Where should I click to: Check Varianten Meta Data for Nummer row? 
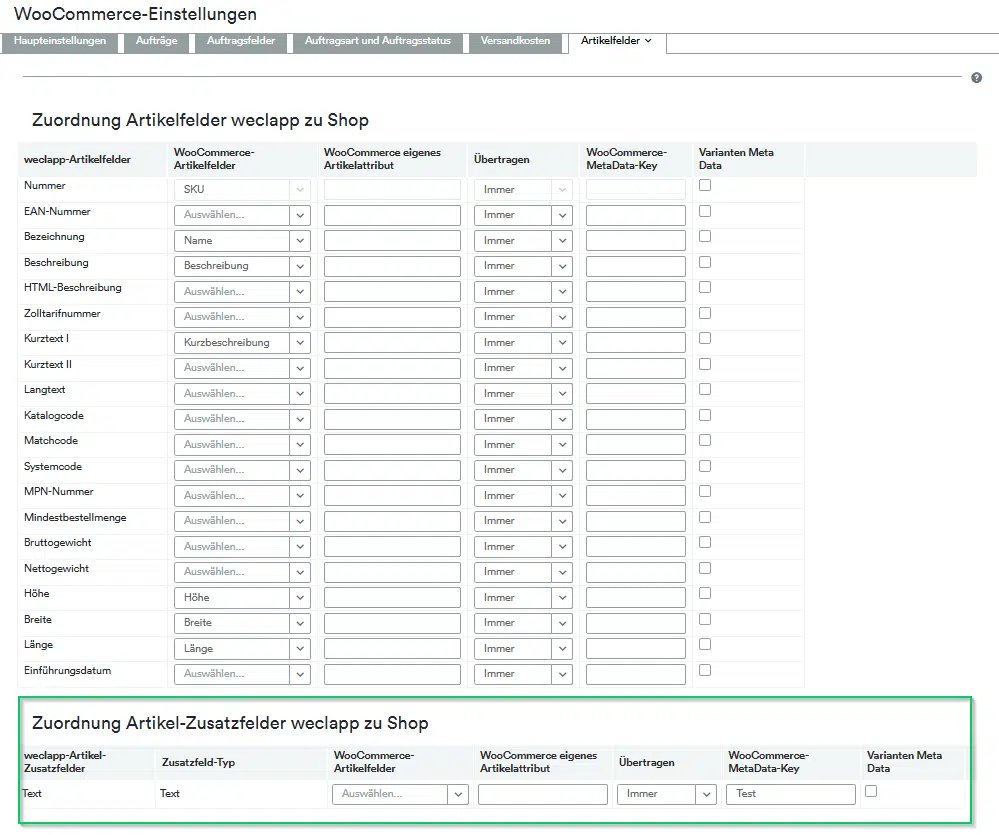click(705, 185)
